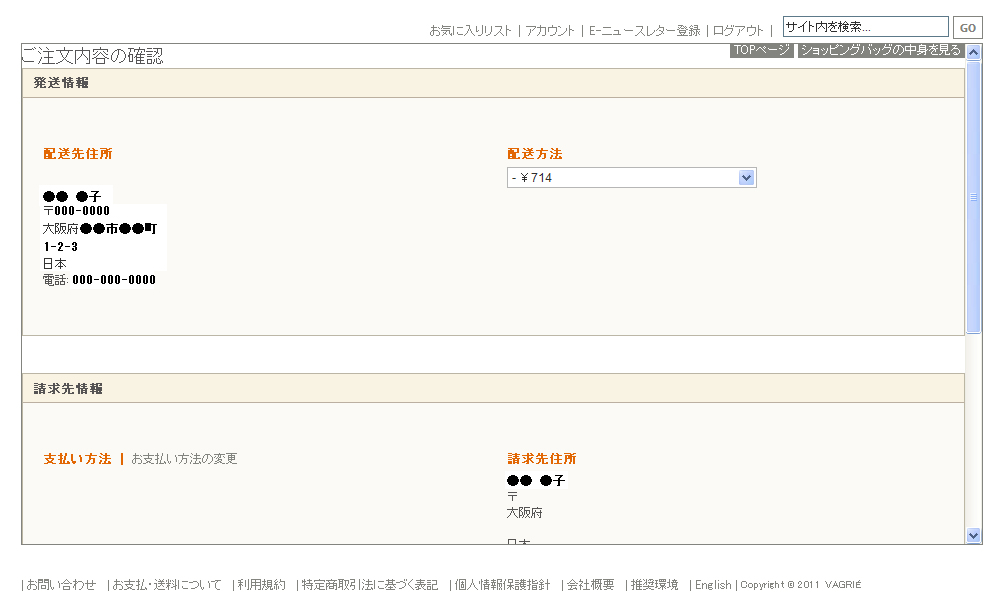Open 推奨環境 footer link
Screen dimensions: 1000x610
coord(654,584)
